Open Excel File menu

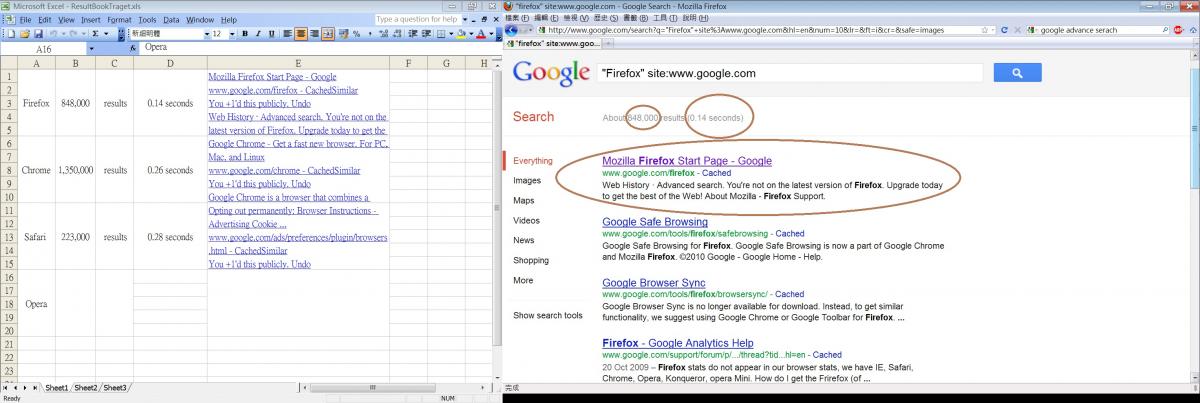25,19
